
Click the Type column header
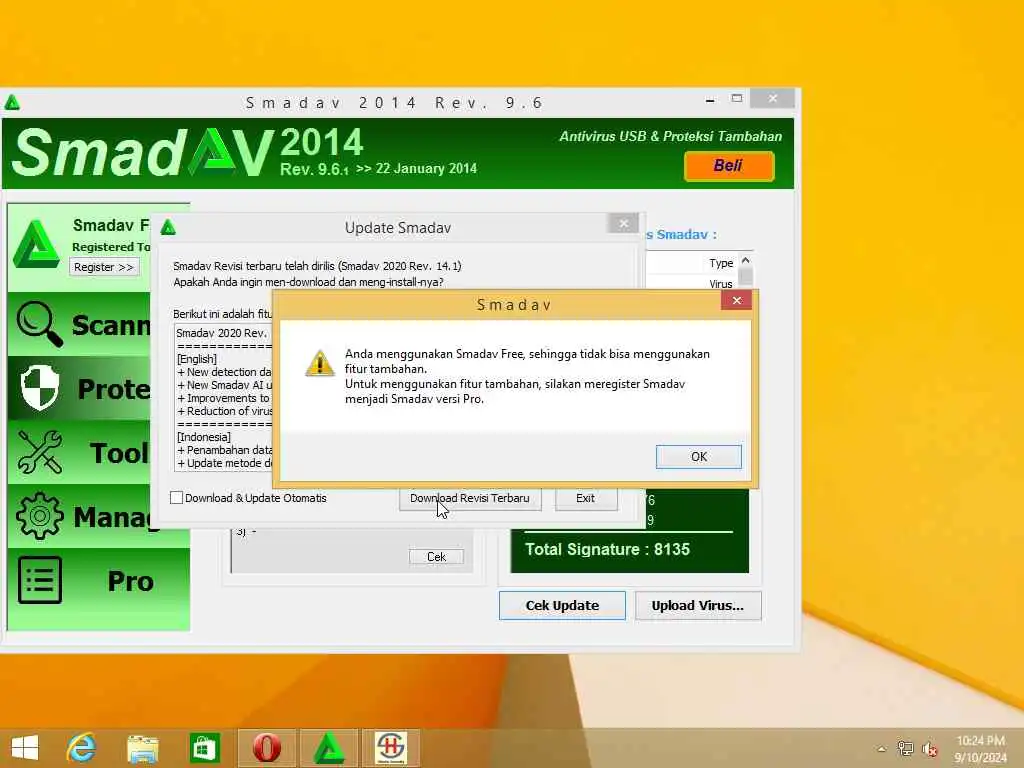(721, 263)
